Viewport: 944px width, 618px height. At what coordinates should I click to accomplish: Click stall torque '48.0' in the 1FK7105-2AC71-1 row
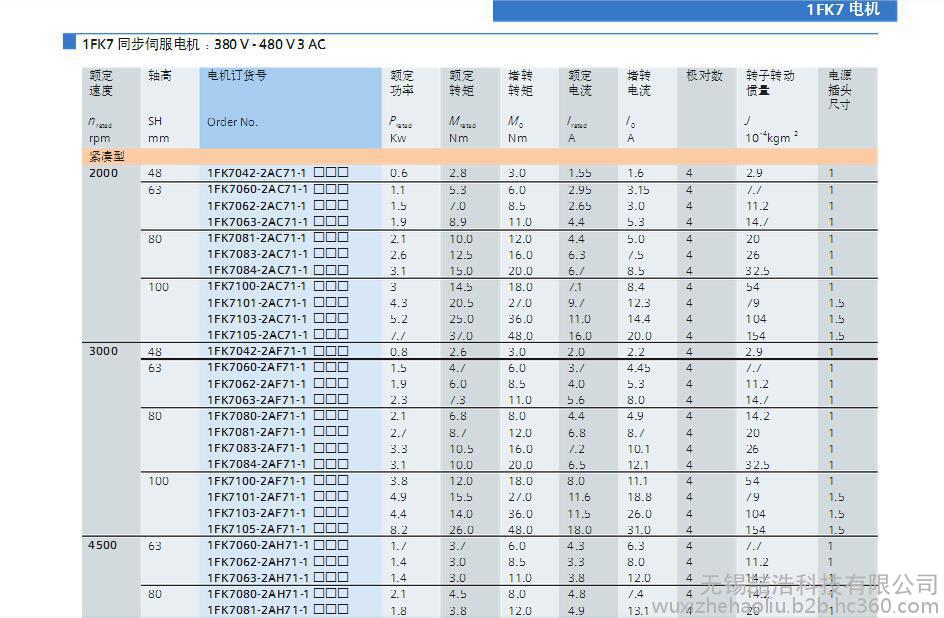coord(520,336)
